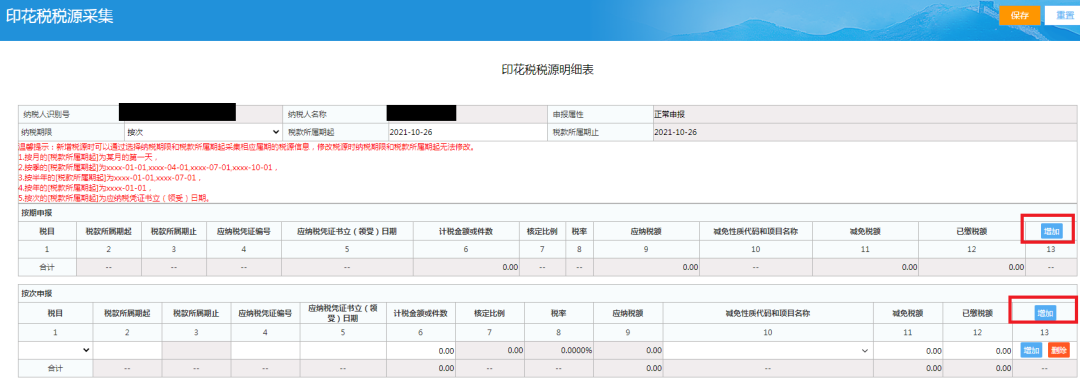Open the 减免性质代码和项目名称 dropdown in data row
Screen dimensions: 1080x380
point(768,350)
